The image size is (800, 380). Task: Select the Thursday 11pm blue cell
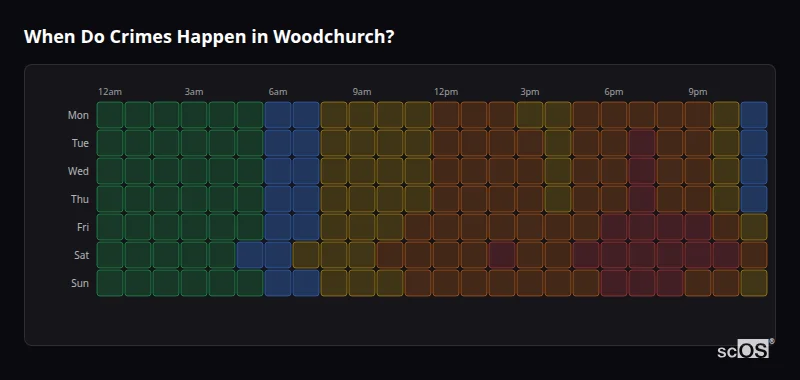tap(754, 199)
